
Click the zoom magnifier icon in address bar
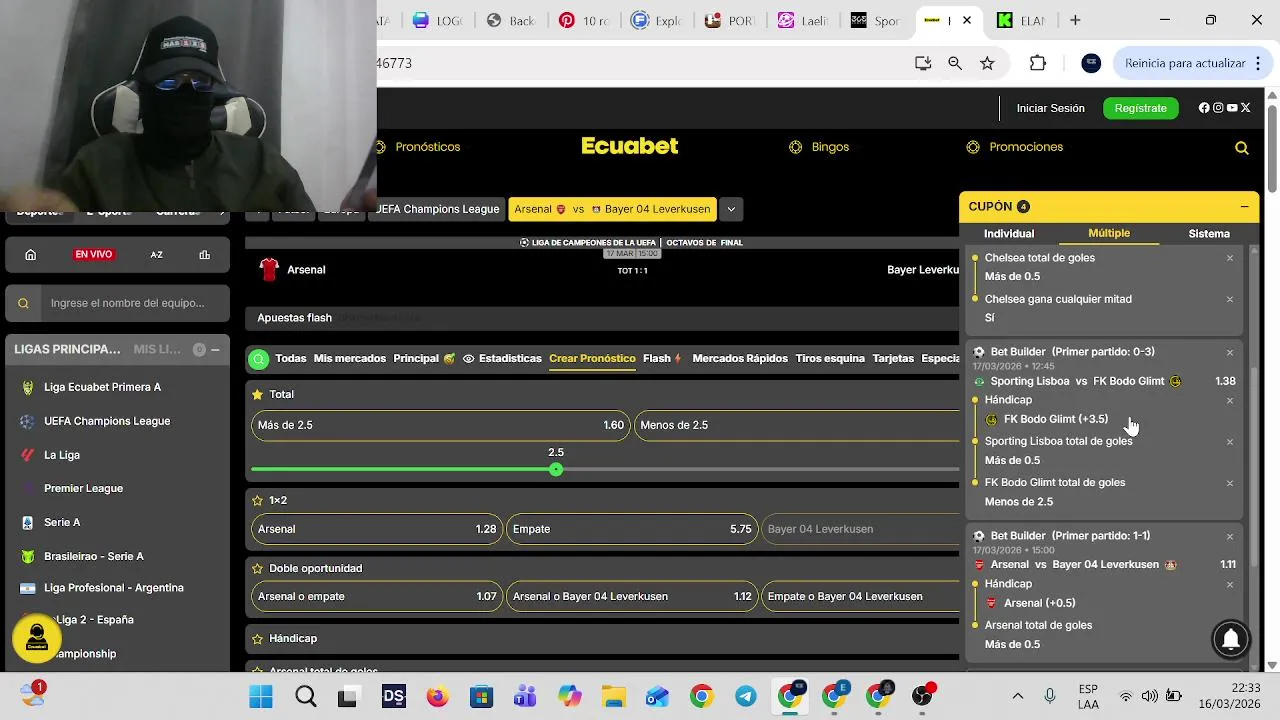[955, 63]
